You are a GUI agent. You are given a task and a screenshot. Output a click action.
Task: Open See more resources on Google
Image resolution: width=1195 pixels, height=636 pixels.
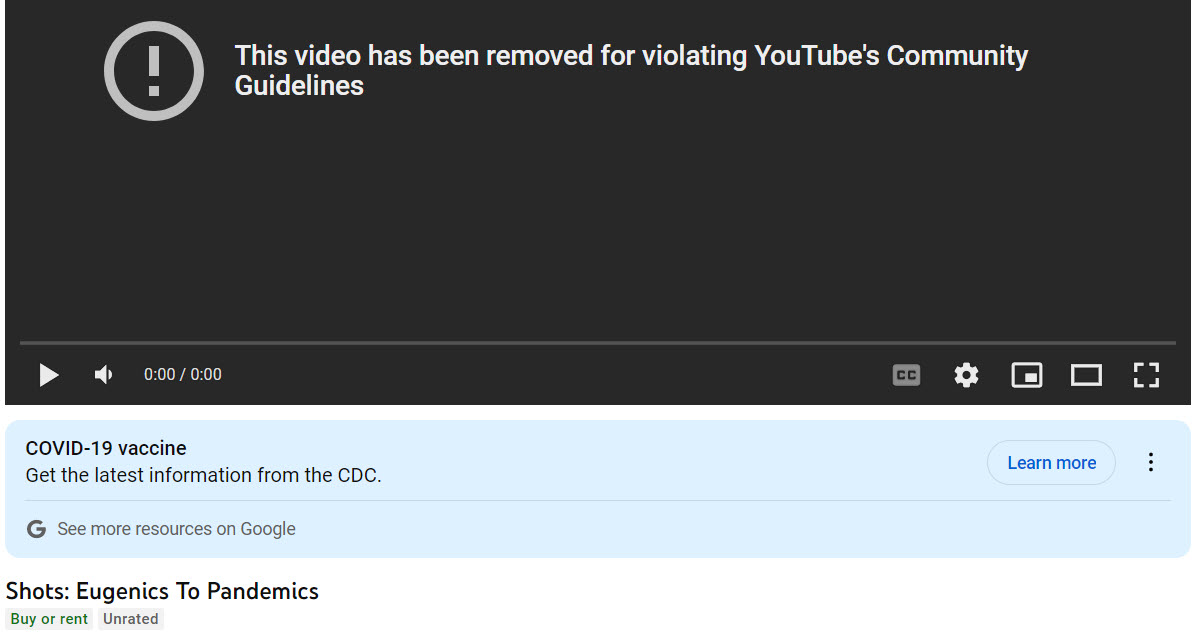(176, 529)
